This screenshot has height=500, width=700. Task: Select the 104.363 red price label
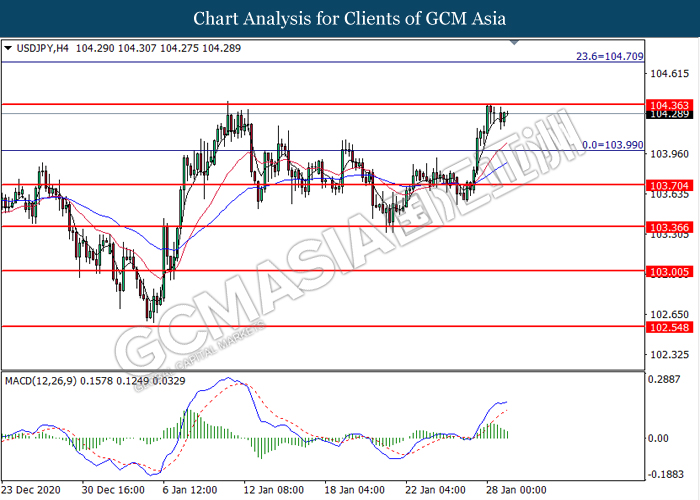click(x=669, y=105)
